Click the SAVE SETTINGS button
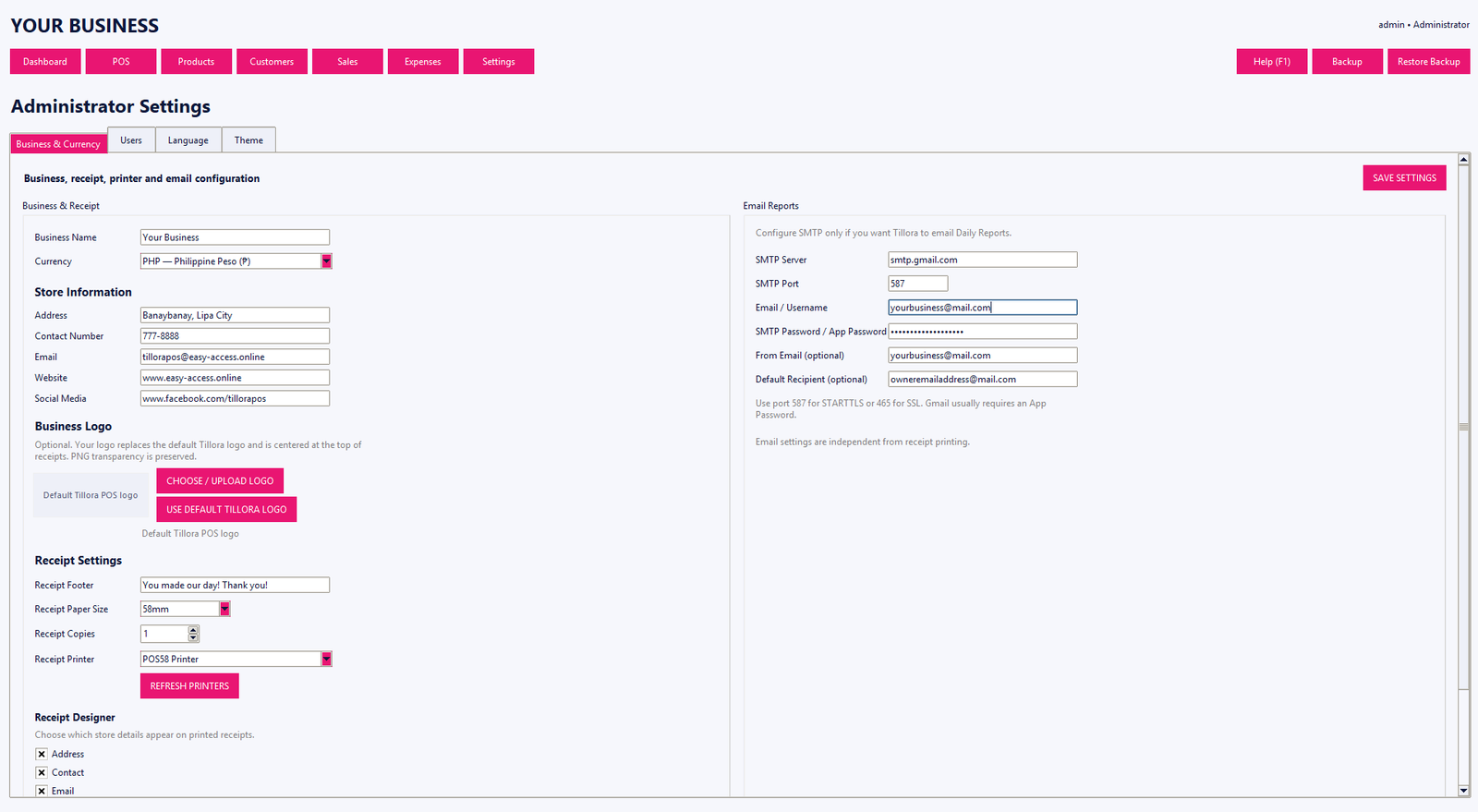The width and height of the screenshot is (1478, 812). pyautogui.click(x=1404, y=178)
